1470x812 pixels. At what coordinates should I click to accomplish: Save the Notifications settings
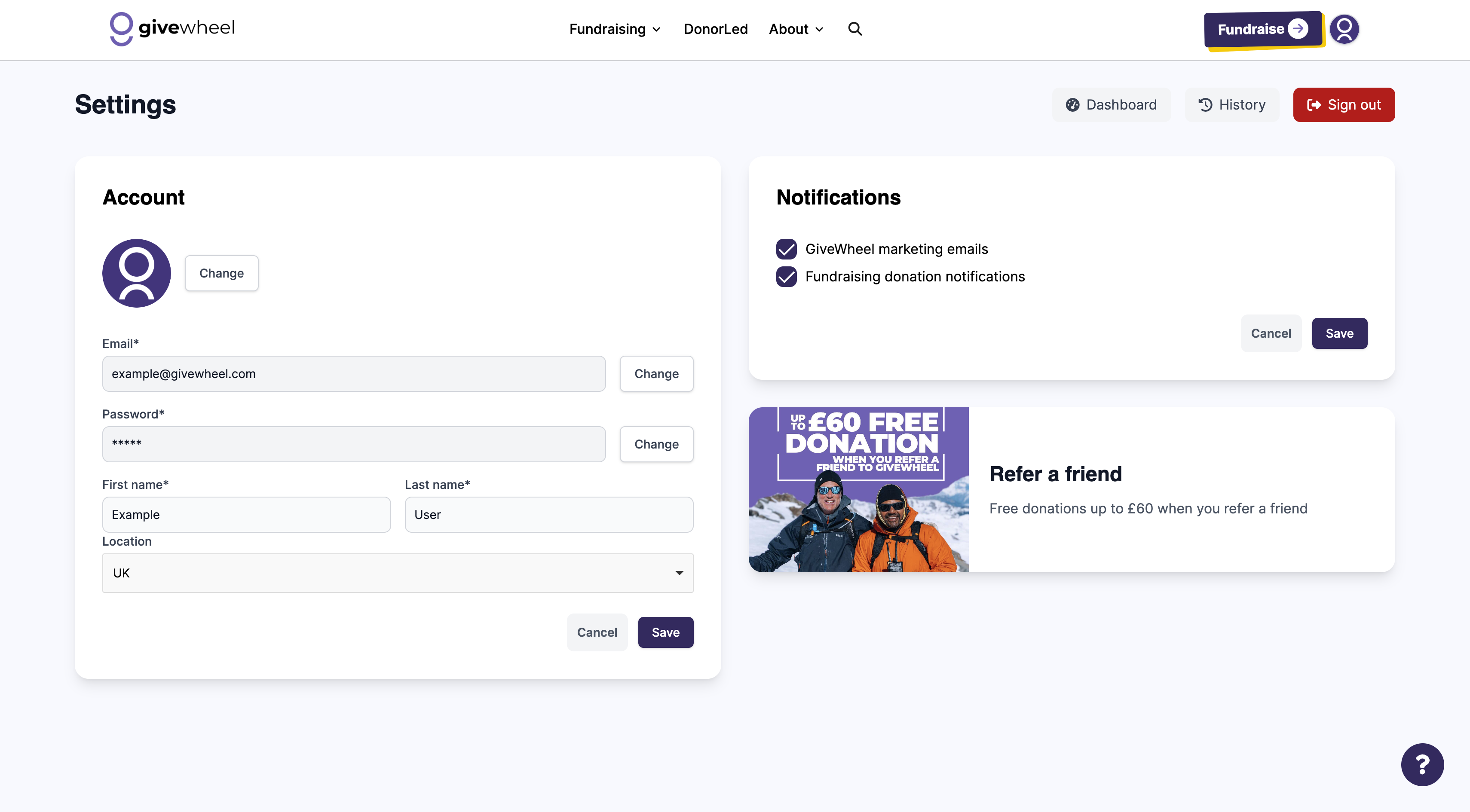(1339, 333)
